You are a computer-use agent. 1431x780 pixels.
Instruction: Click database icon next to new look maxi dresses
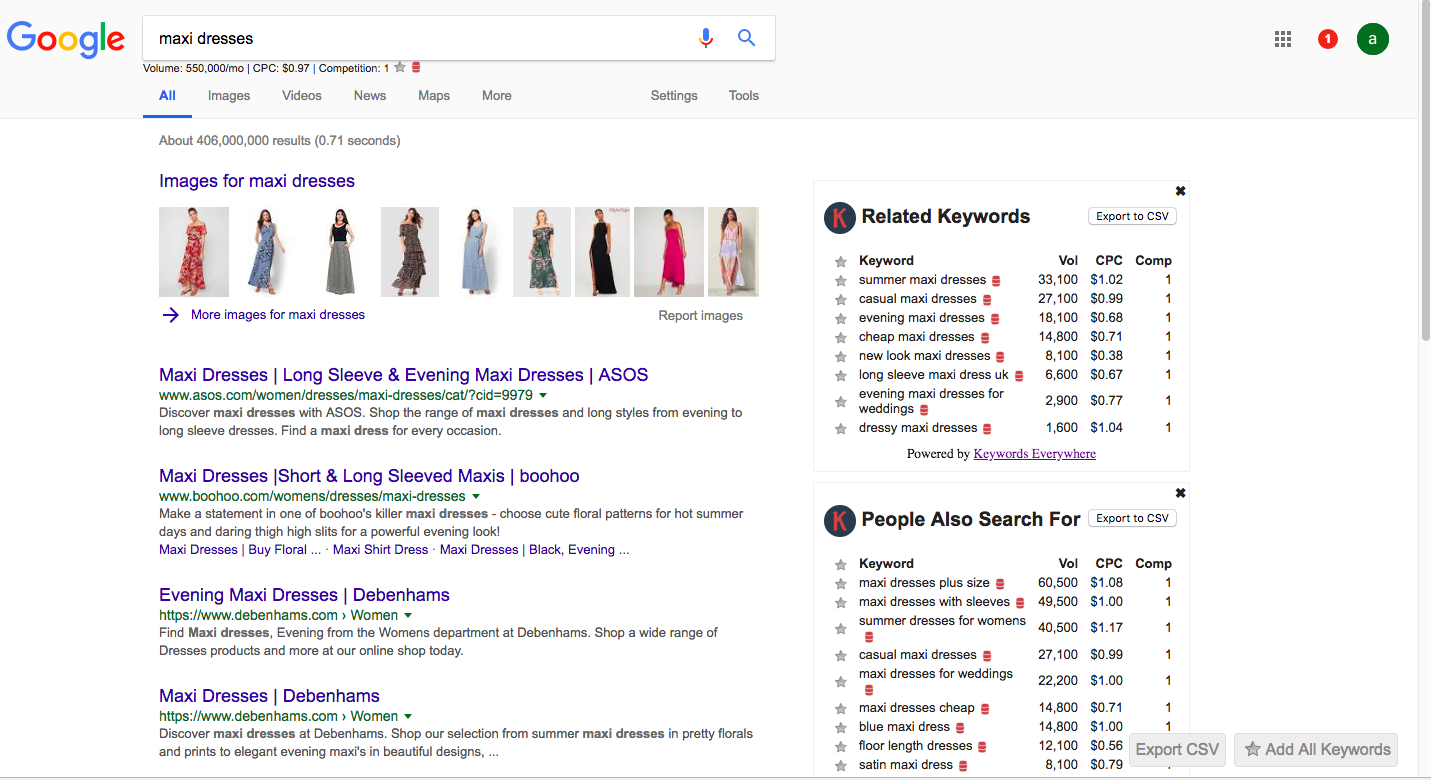point(1000,357)
